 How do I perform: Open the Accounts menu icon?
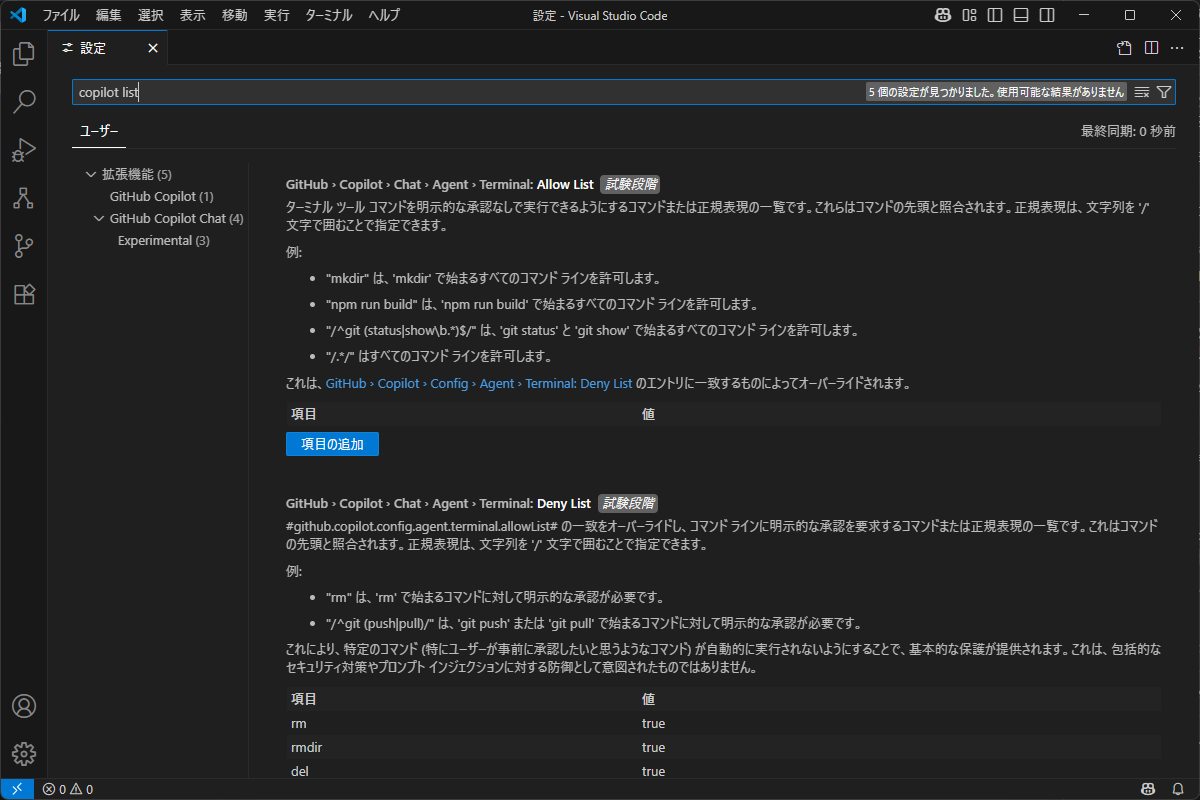point(24,706)
